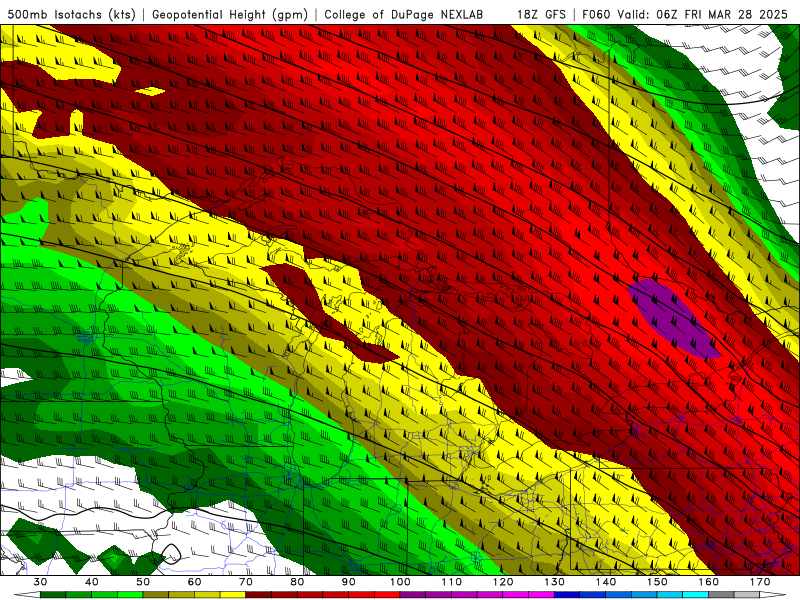Pick the purple swatch right of 100
This screenshot has width=800, height=600.
coord(413,595)
